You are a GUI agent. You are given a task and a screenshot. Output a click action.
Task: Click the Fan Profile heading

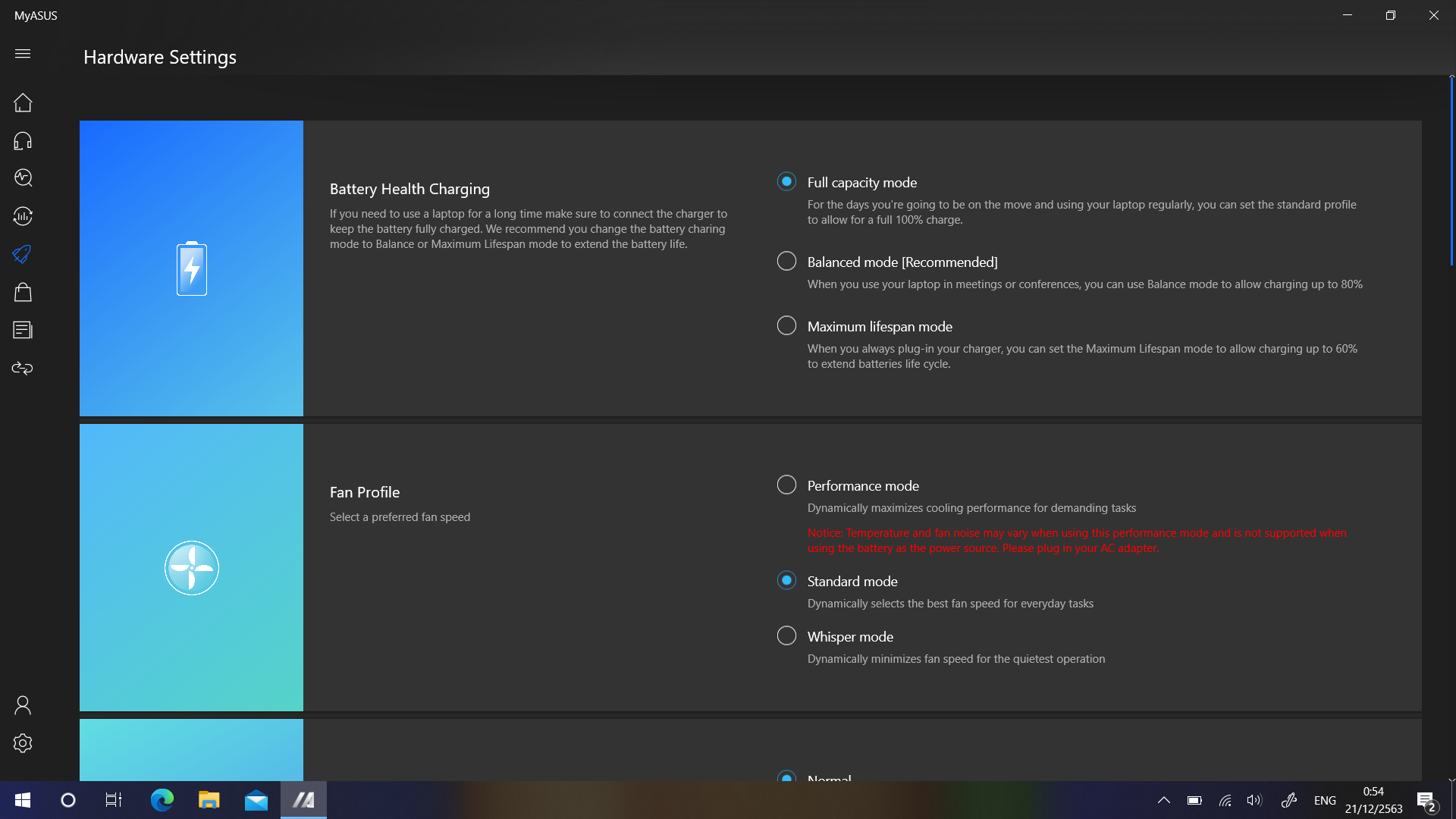(365, 492)
